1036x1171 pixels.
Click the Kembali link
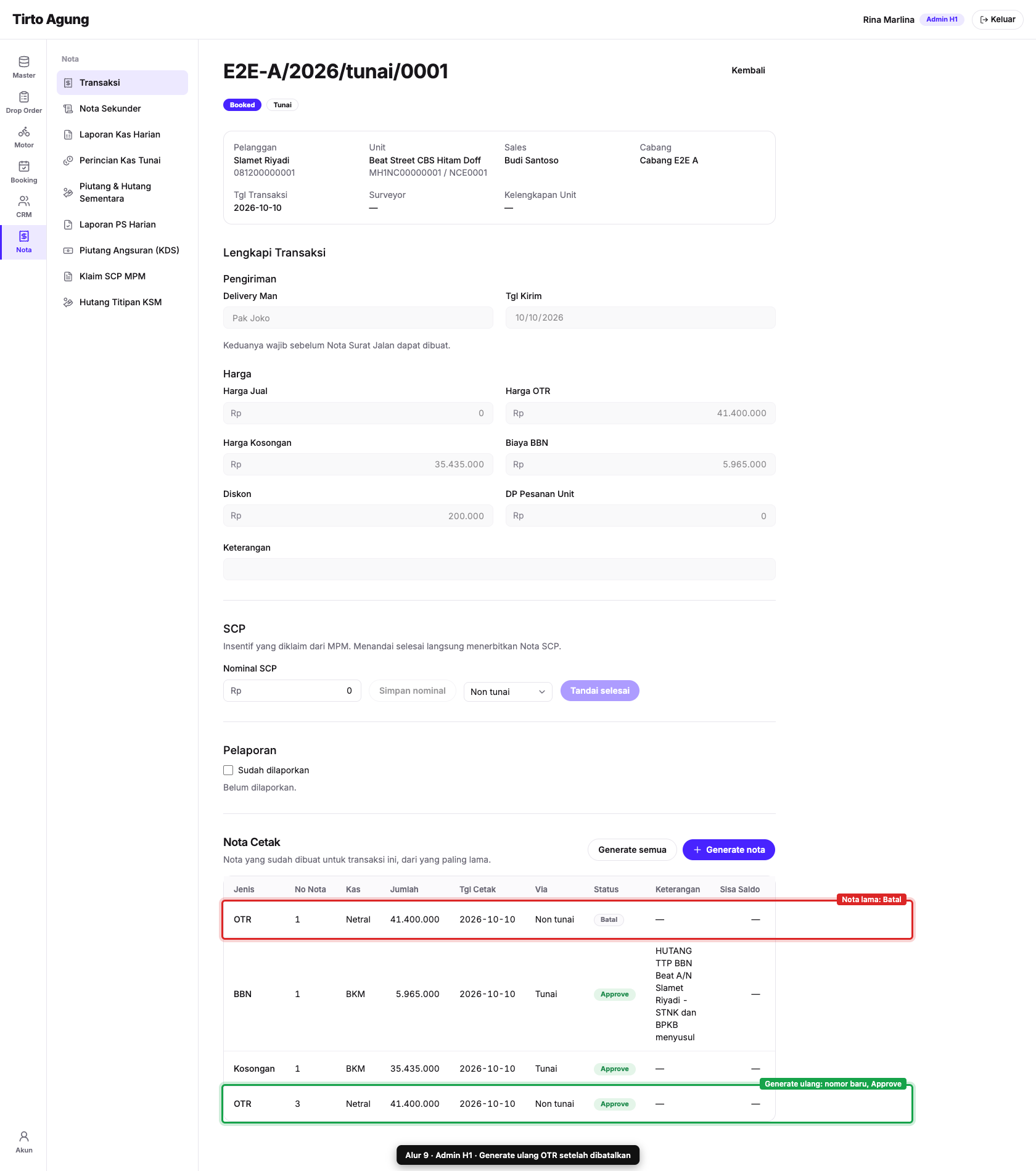(x=748, y=70)
